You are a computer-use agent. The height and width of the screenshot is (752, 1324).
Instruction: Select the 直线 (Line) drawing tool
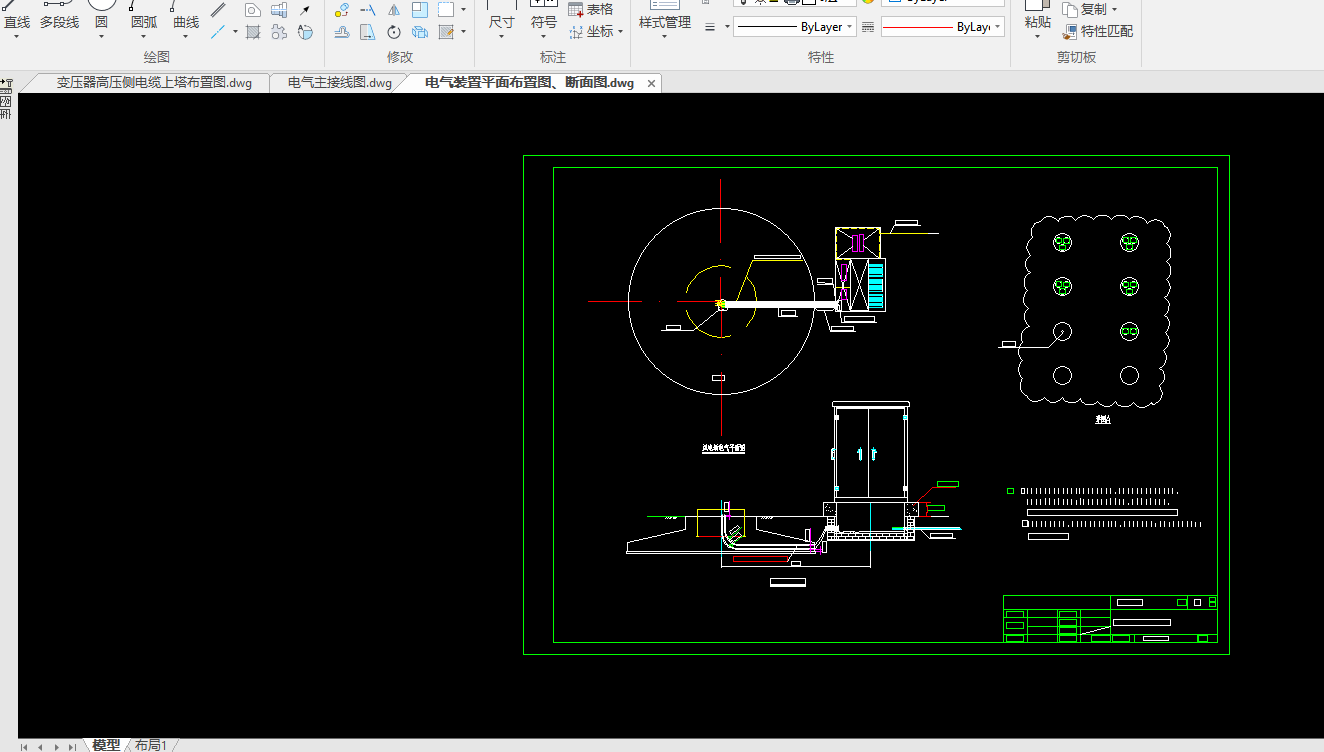coord(17,22)
